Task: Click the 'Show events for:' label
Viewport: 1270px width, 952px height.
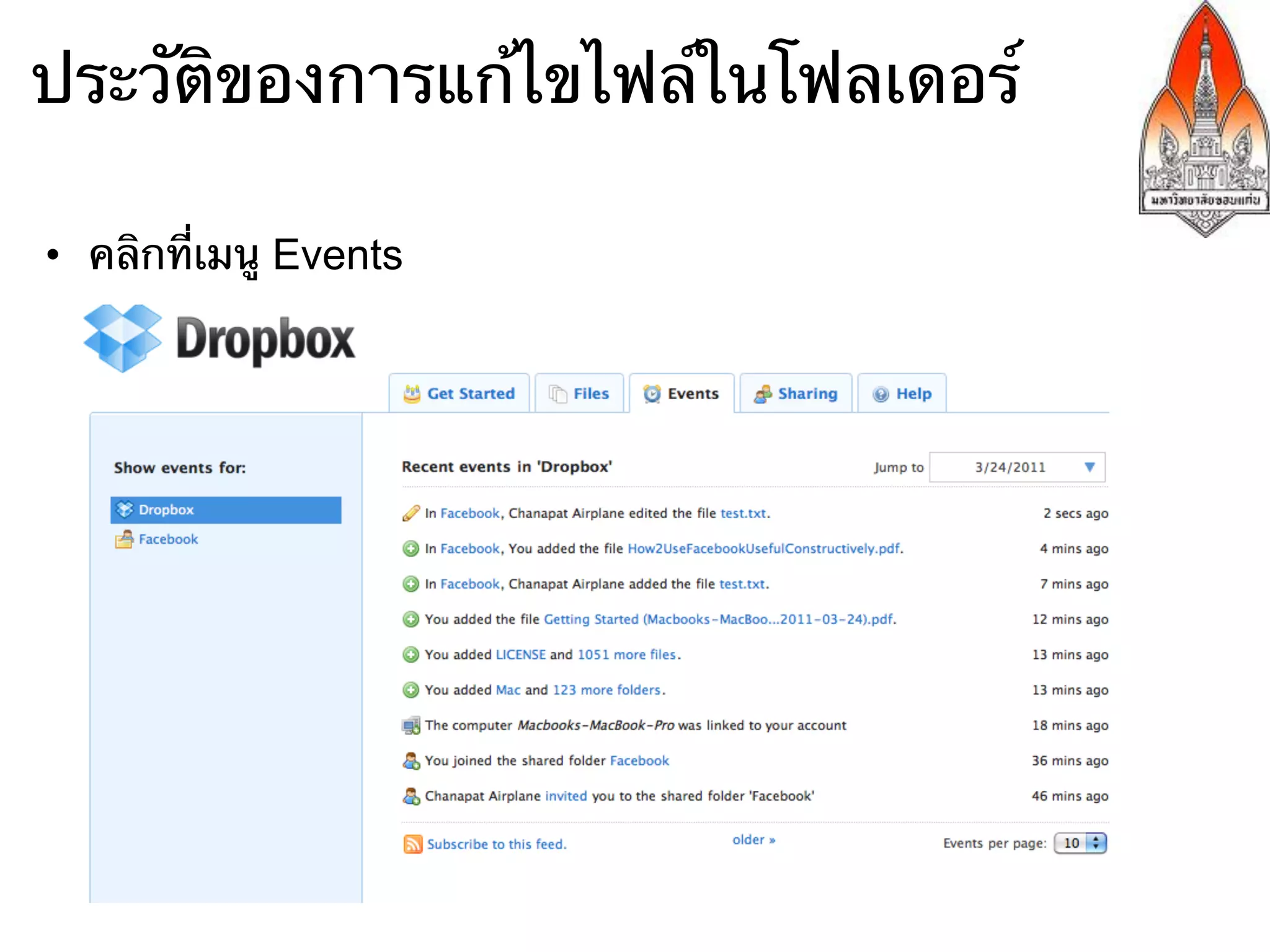Action: point(180,468)
